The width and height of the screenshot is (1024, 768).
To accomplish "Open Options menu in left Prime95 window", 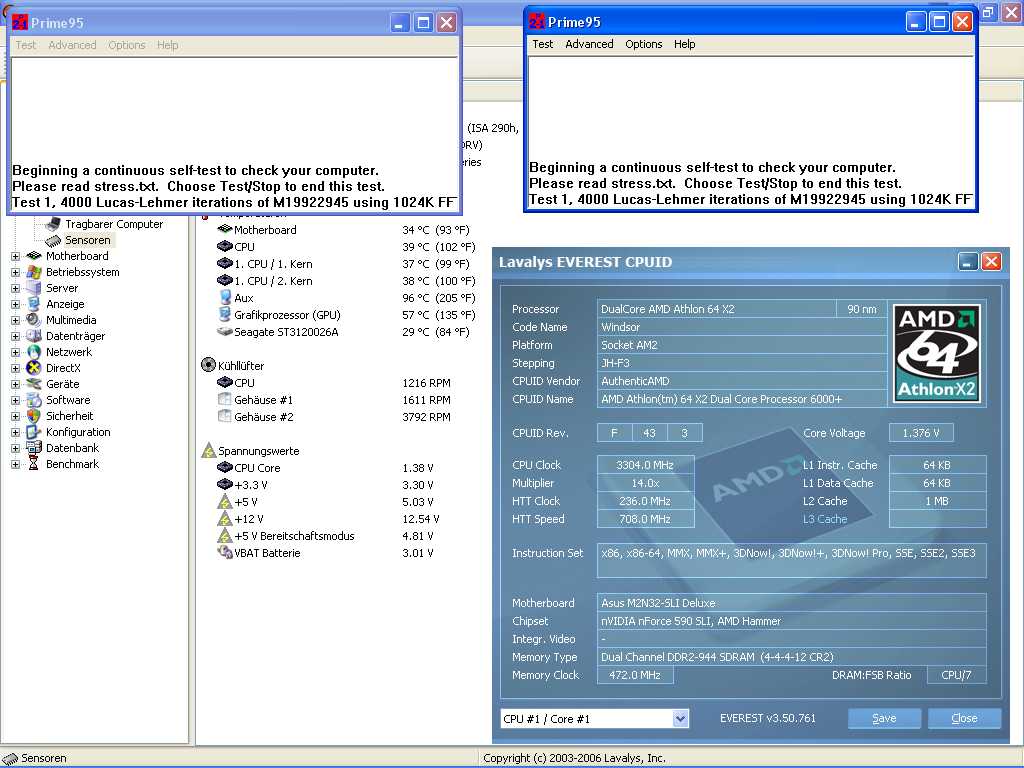I will (127, 45).
